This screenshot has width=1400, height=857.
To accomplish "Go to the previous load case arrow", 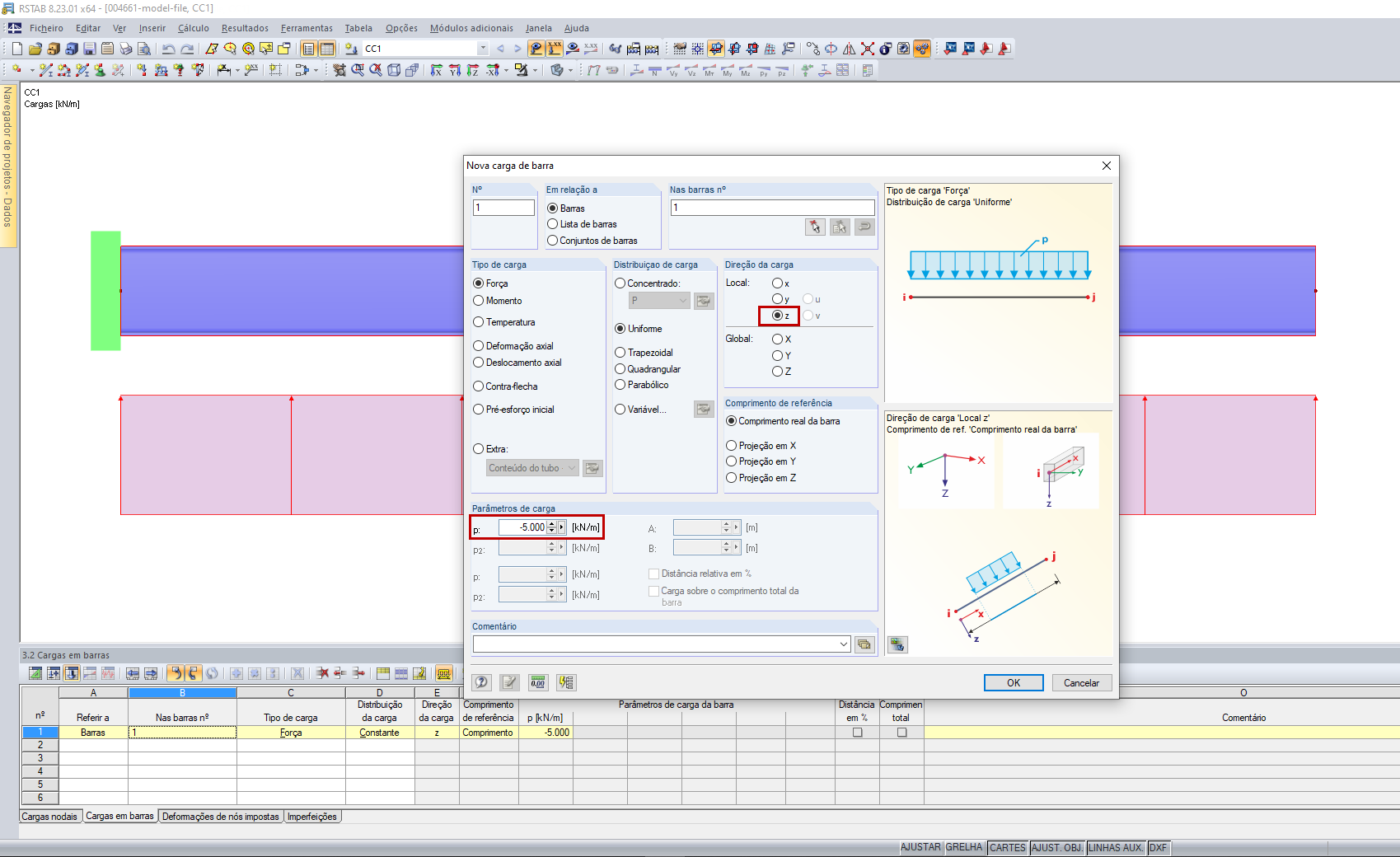I will coord(500,49).
